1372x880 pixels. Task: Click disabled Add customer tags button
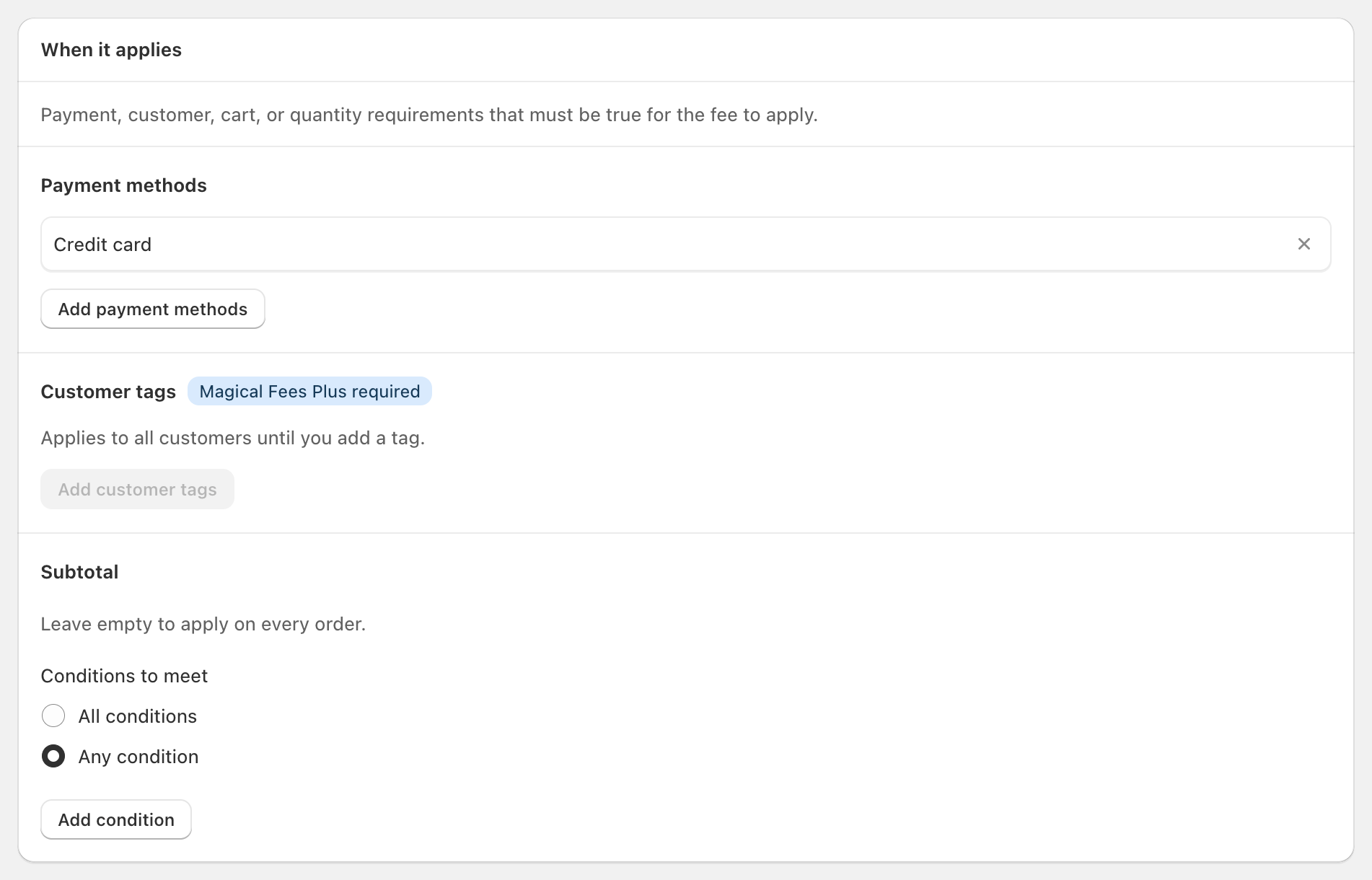(x=137, y=489)
